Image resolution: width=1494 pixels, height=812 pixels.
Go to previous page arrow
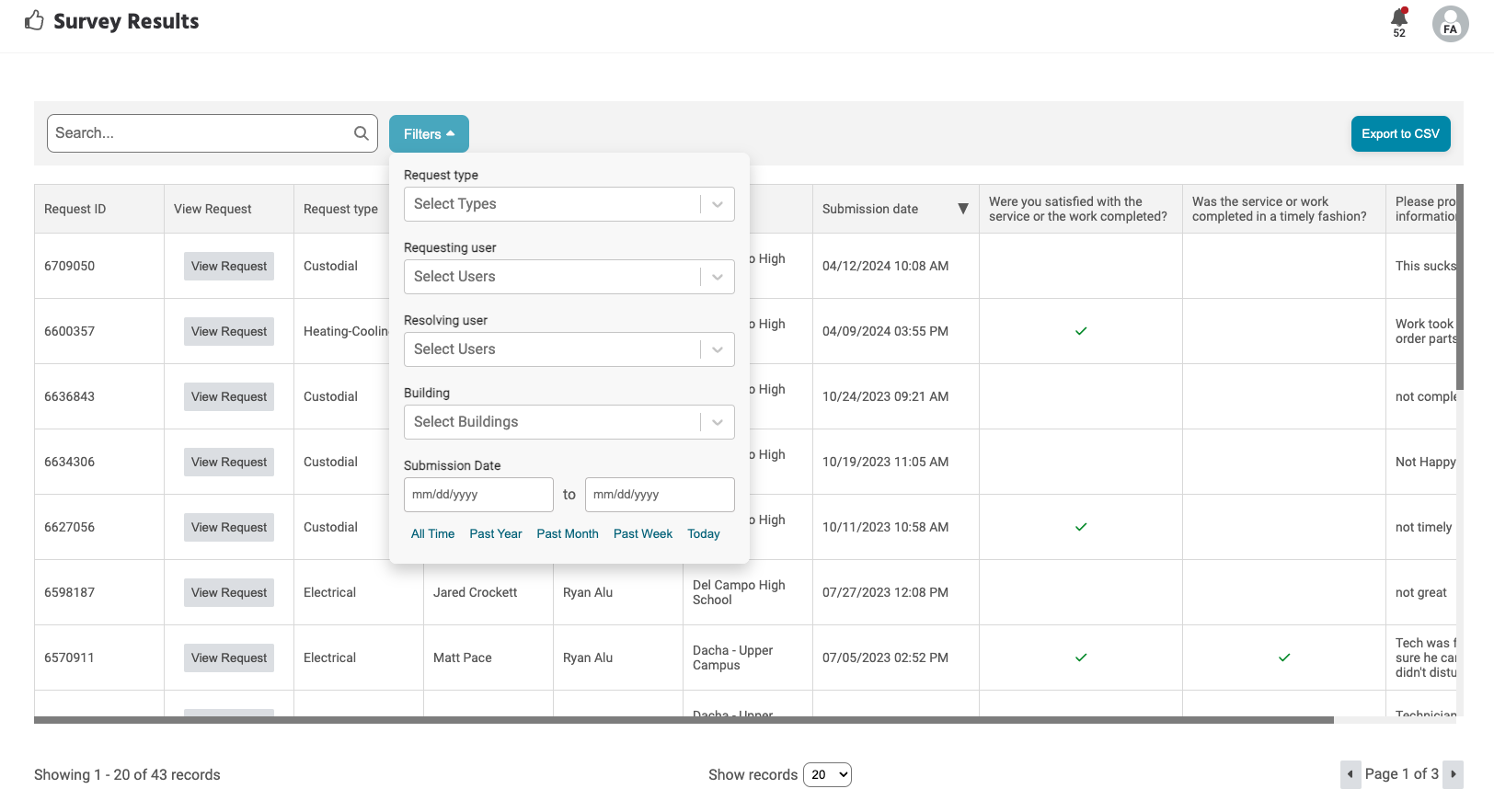(1350, 774)
